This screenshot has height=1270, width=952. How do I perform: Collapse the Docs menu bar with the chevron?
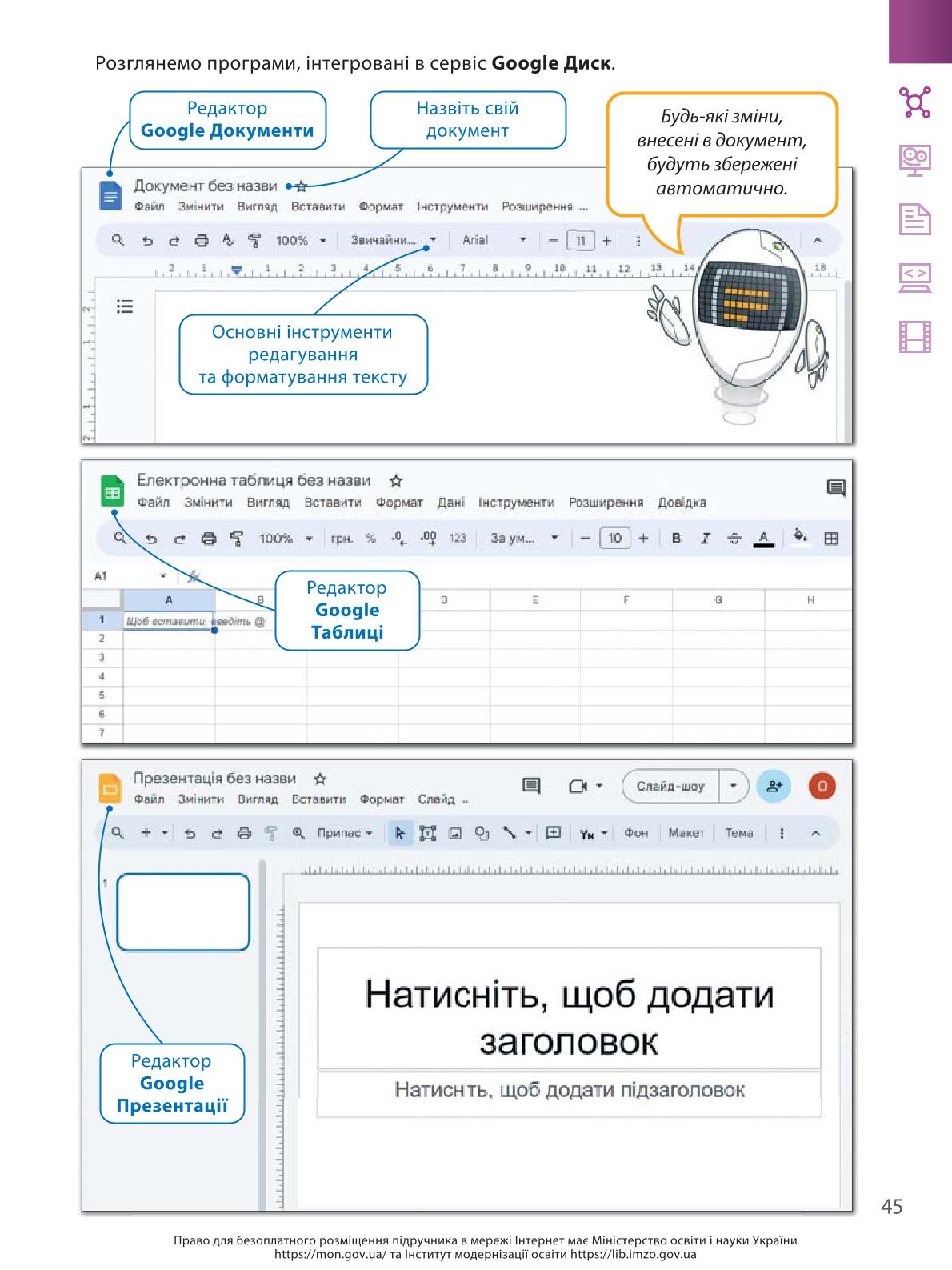click(817, 240)
